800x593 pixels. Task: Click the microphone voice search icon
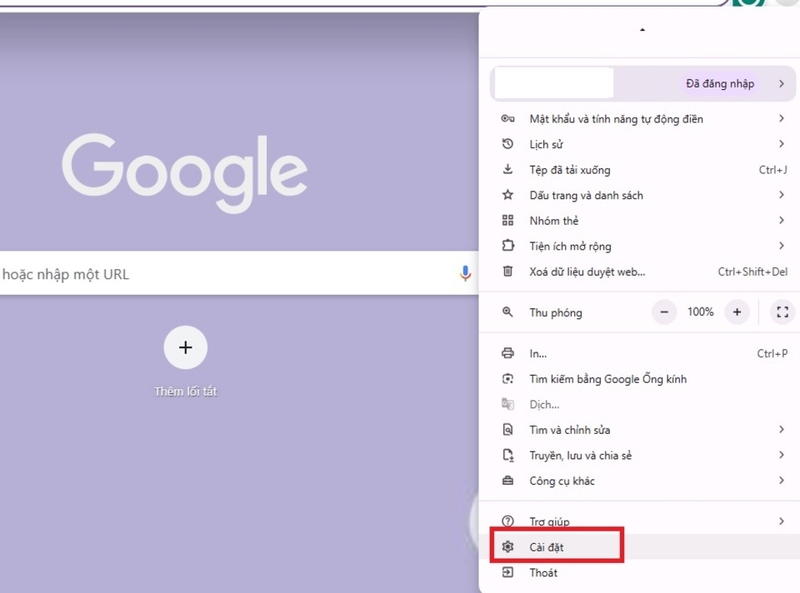pos(465,274)
